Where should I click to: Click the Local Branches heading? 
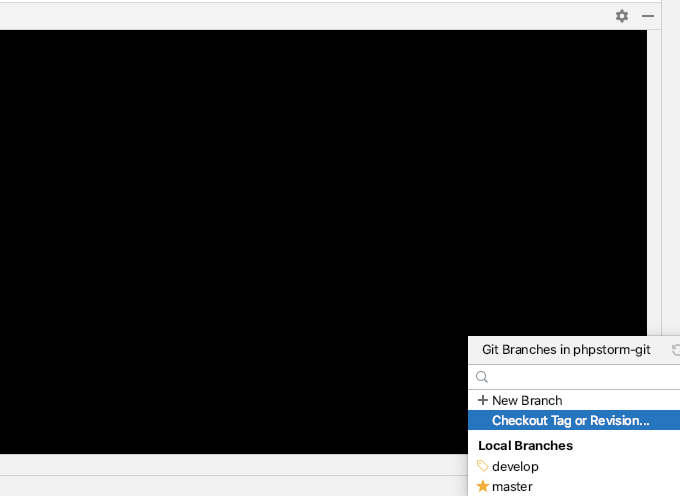click(x=525, y=445)
